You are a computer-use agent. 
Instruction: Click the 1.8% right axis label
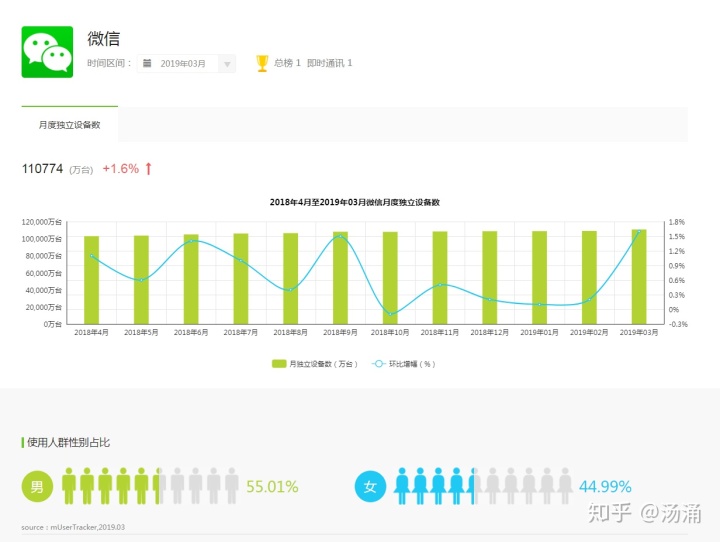(x=676, y=222)
